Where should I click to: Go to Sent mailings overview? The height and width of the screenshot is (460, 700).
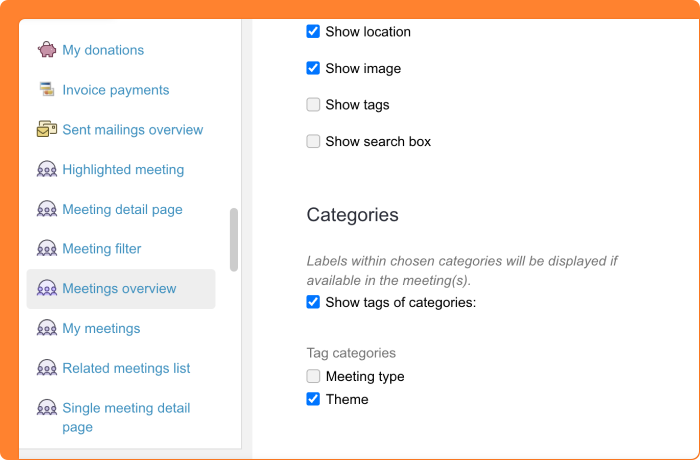click(x=133, y=130)
